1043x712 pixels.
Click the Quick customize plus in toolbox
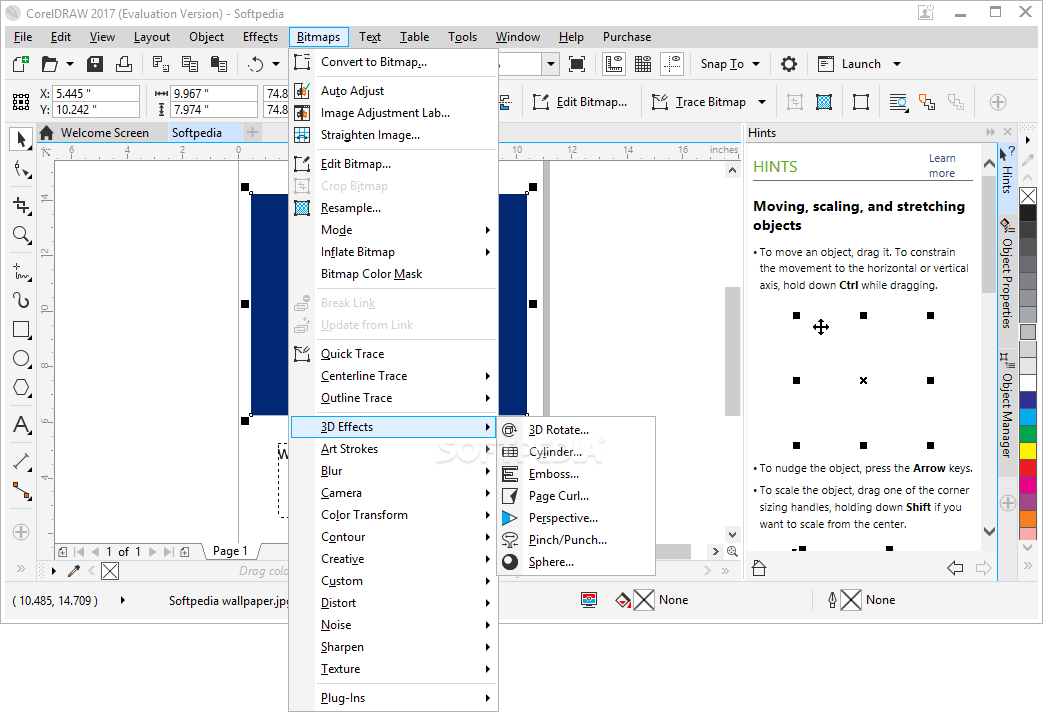point(21,532)
